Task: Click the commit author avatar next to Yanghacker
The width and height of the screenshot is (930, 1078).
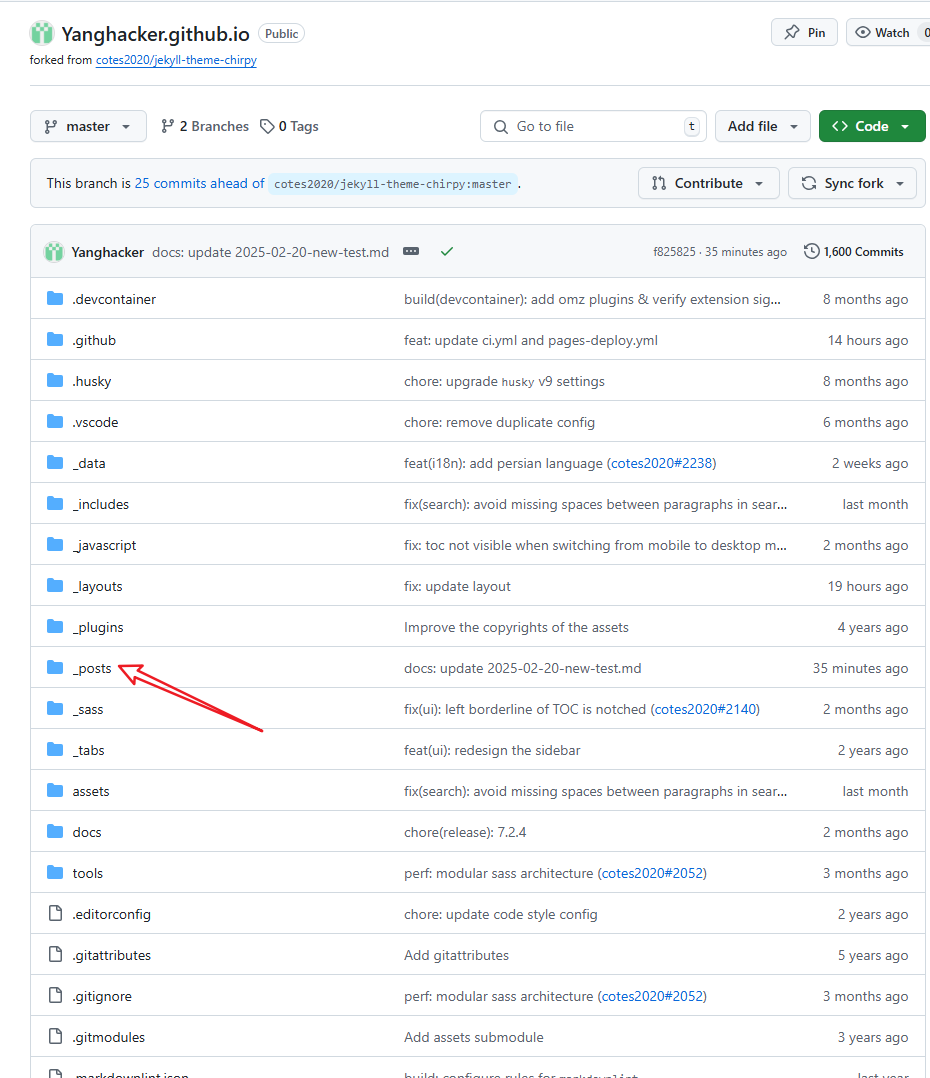Action: click(x=54, y=252)
